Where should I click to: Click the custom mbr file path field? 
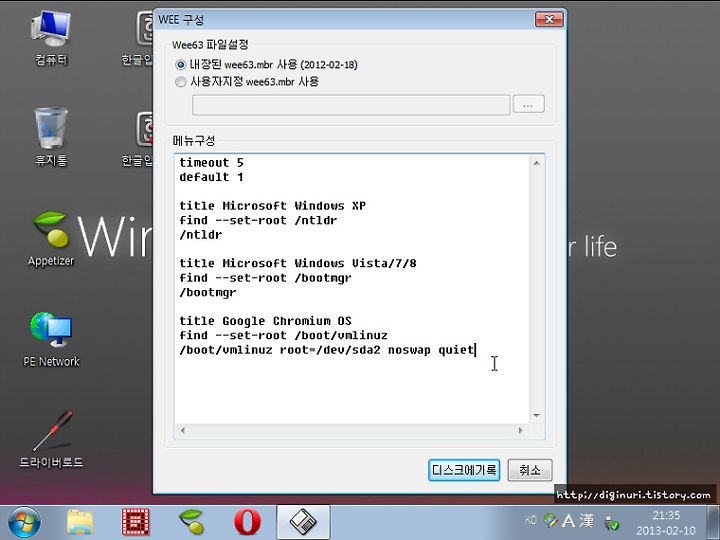coord(351,105)
